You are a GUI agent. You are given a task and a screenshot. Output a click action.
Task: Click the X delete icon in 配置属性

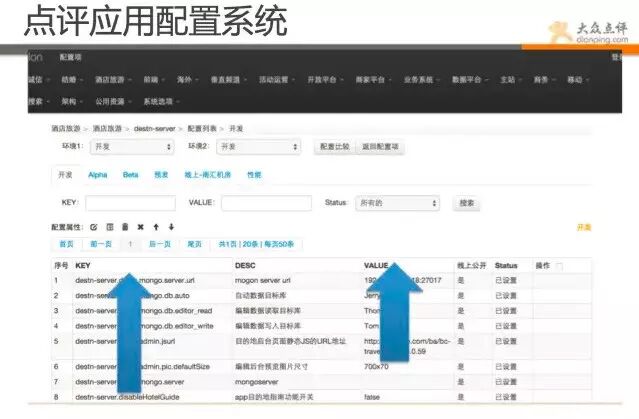pos(141,227)
